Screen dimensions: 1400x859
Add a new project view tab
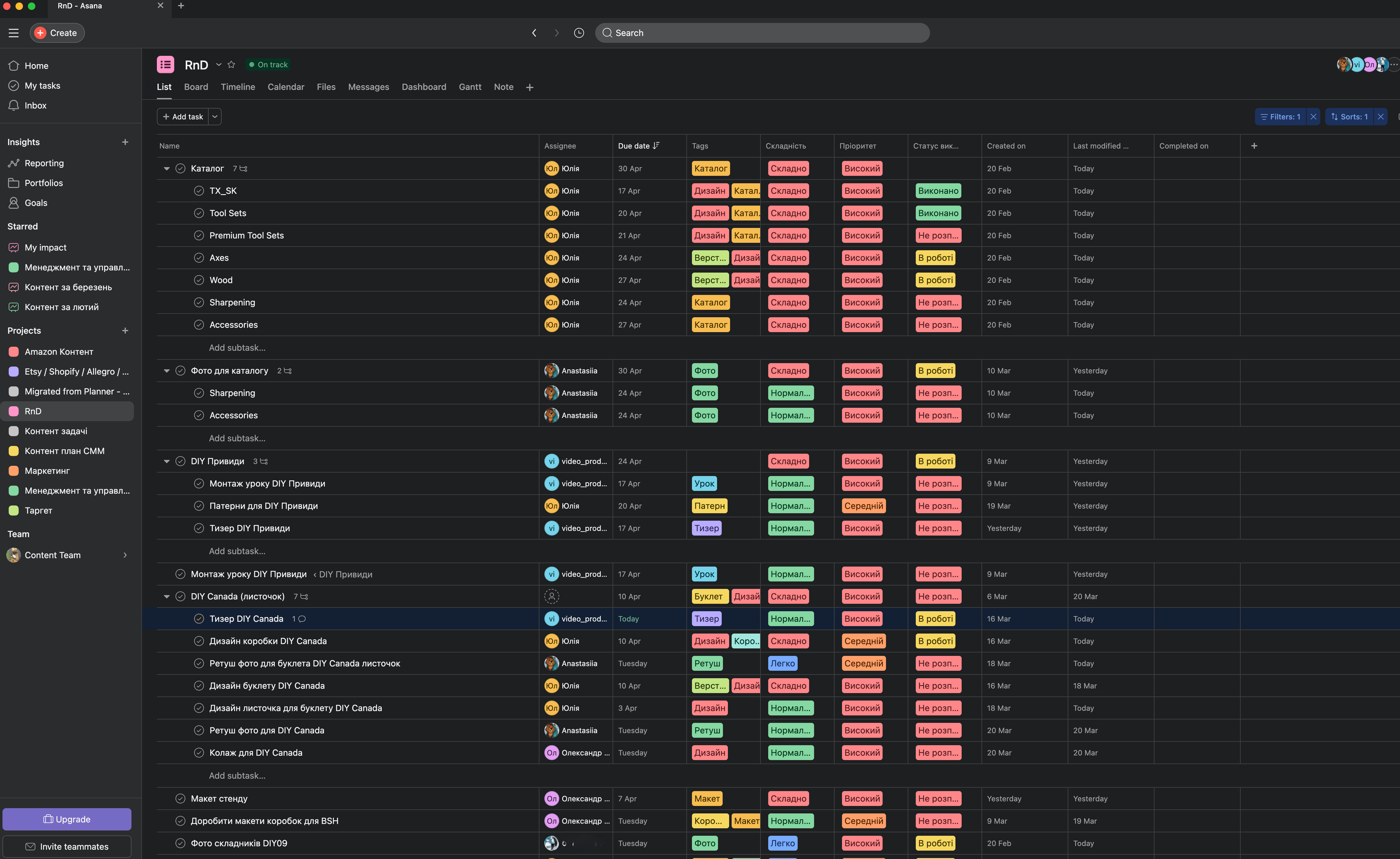coord(529,87)
